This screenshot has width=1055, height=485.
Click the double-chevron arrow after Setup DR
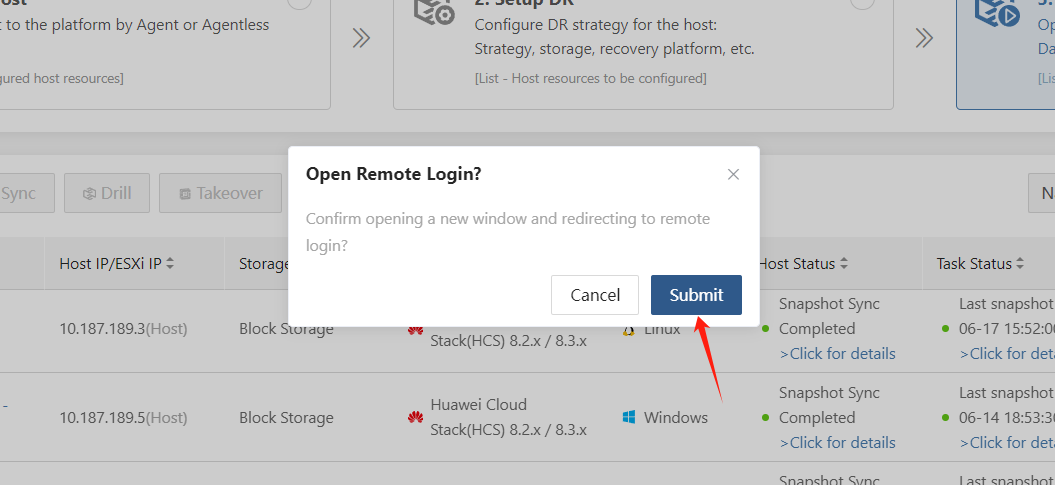[924, 38]
